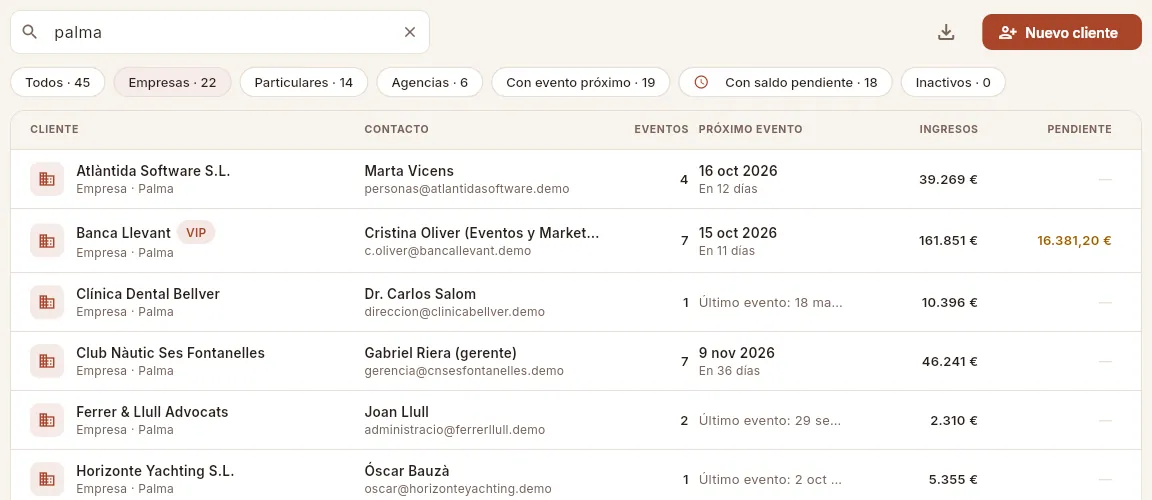Click the search magnifier icon

tap(29, 32)
